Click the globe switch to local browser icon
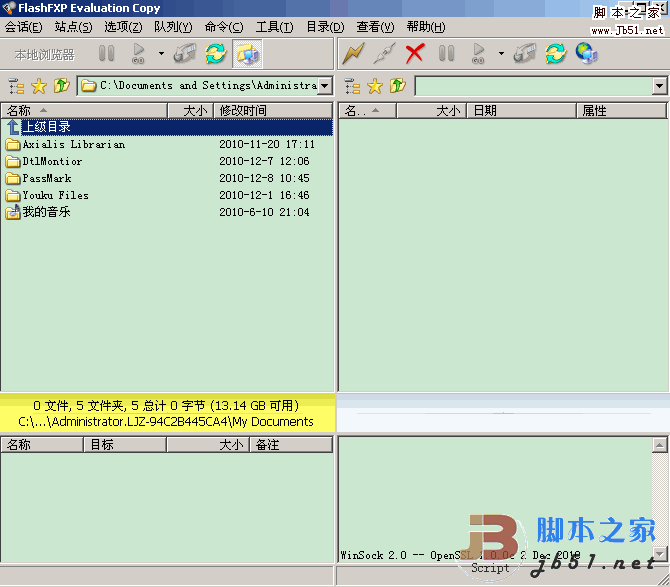The width and height of the screenshot is (670, 587). click(x=586, y=54)
